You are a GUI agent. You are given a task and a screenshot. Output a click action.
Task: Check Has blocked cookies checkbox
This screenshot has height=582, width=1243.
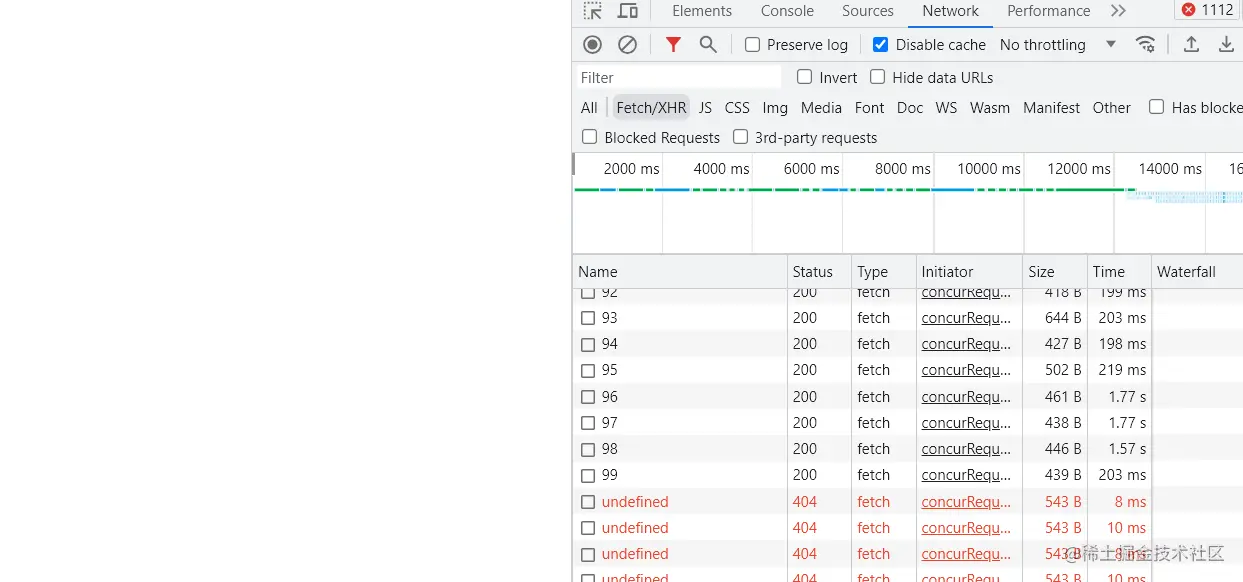pyautogui.click(x=1156, y=107)
